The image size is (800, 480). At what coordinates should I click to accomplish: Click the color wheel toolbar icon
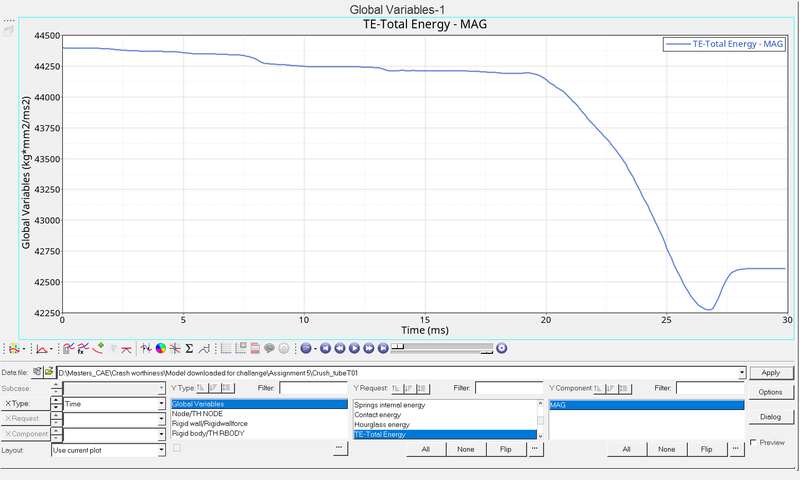pyautogui.click(x=160, y=349)
